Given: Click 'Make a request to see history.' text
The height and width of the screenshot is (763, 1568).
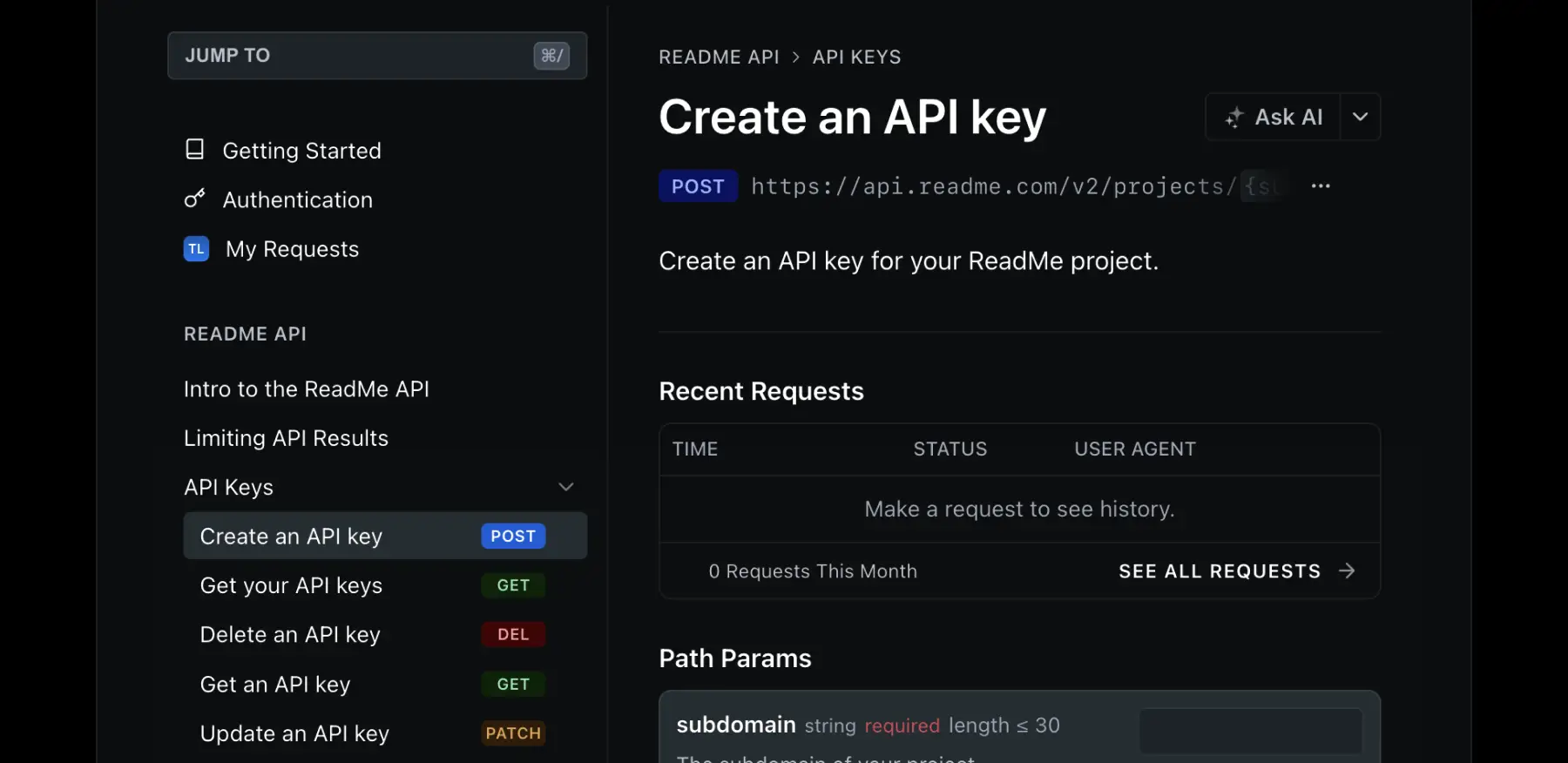Looking at the screenshot, I should pyautogui.click(x=1019, y=509).
